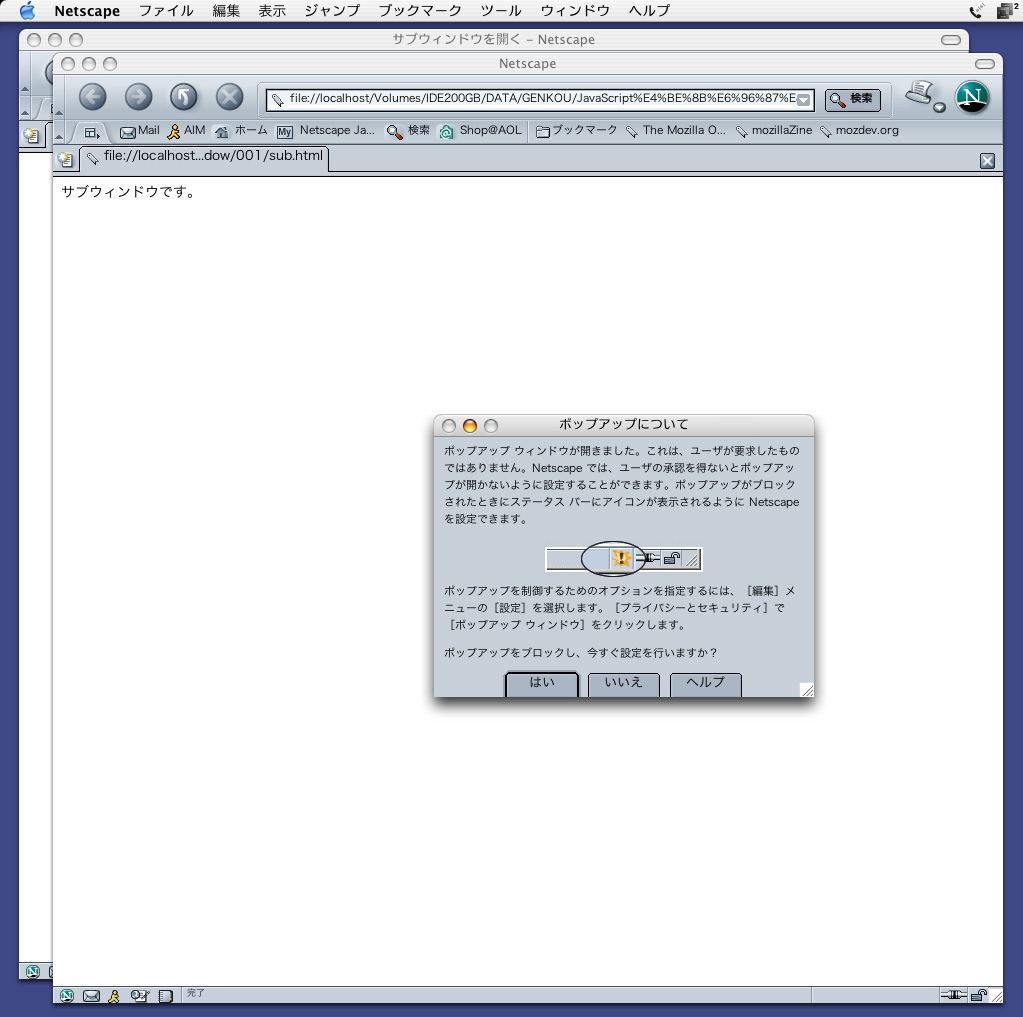Go forward with the Forward arrow button

click(138, 97)
